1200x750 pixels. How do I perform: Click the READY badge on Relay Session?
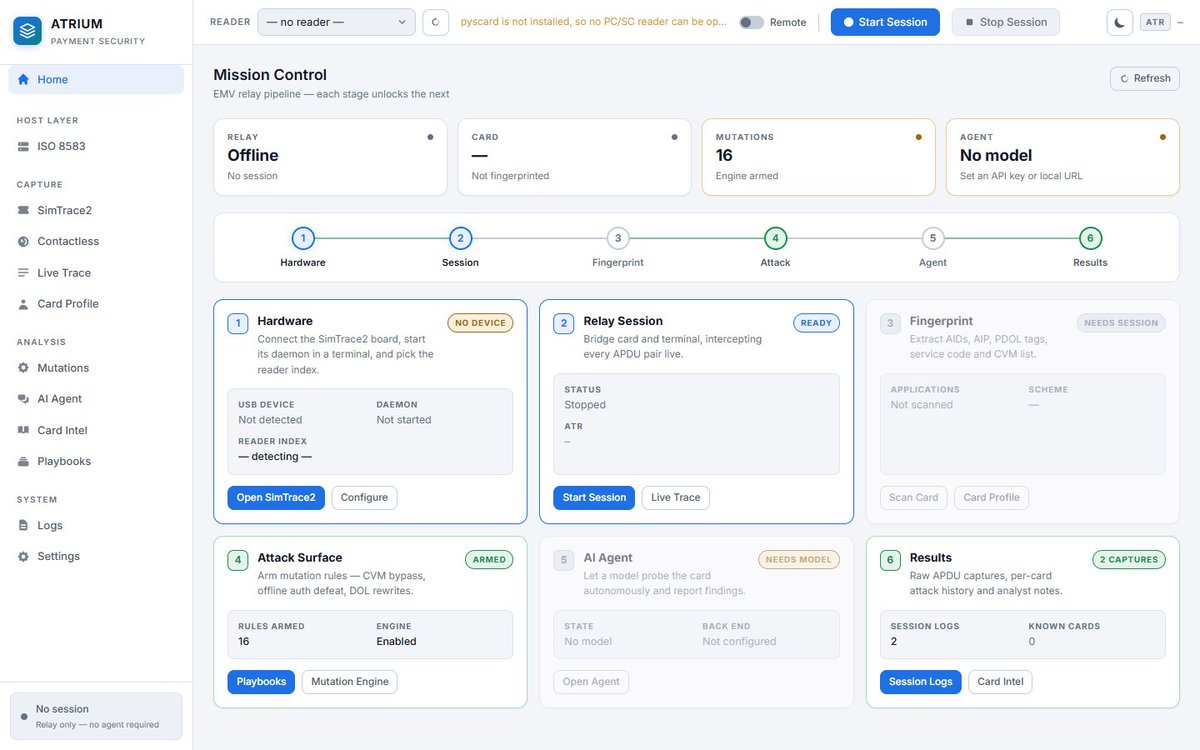[817, 323]
